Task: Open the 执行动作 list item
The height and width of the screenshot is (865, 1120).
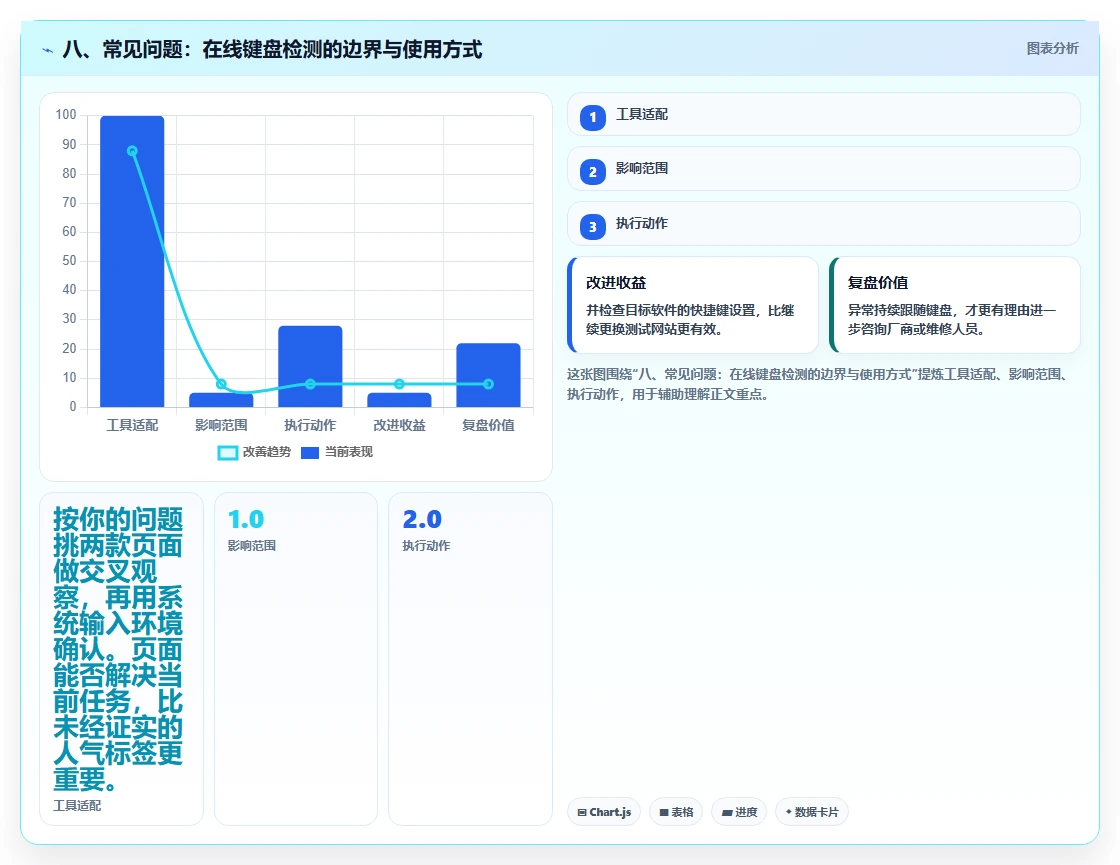Action: pos(824,224)
